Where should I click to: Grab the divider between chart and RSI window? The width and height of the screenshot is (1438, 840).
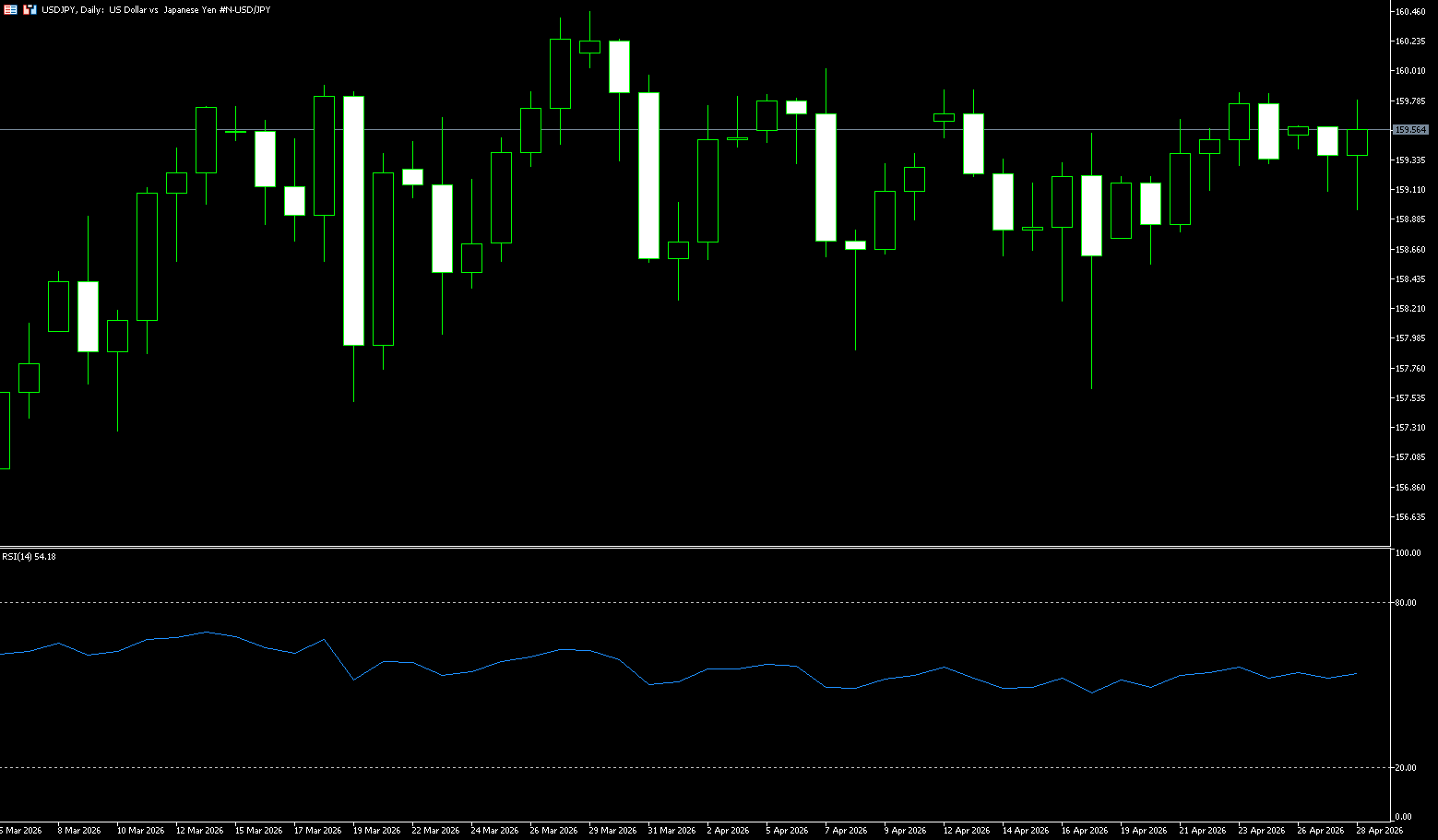click(x=692, y=548)
